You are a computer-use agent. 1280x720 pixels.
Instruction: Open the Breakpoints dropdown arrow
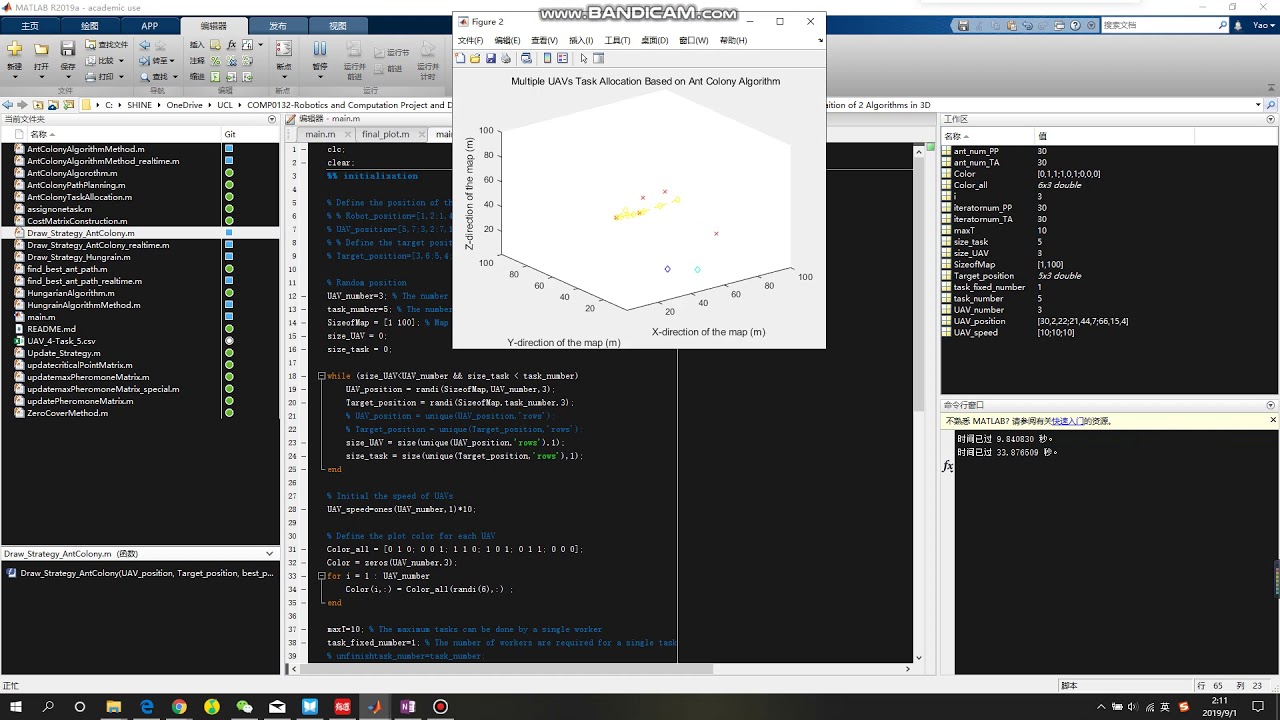coord(284,77)
